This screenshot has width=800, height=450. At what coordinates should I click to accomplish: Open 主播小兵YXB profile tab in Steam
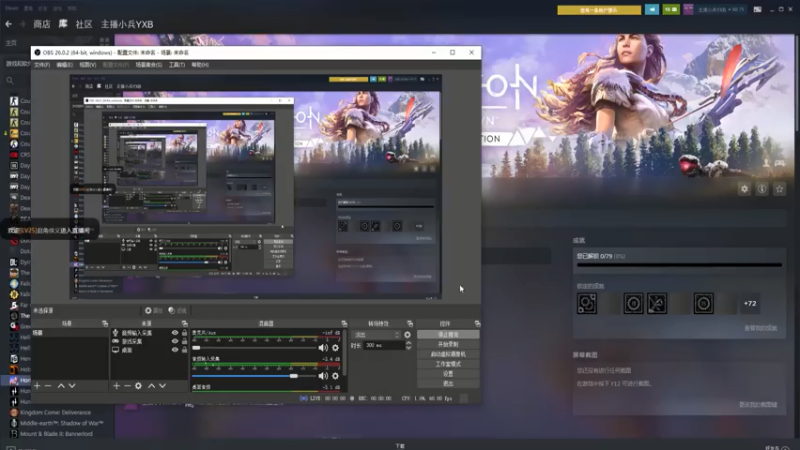127,24
